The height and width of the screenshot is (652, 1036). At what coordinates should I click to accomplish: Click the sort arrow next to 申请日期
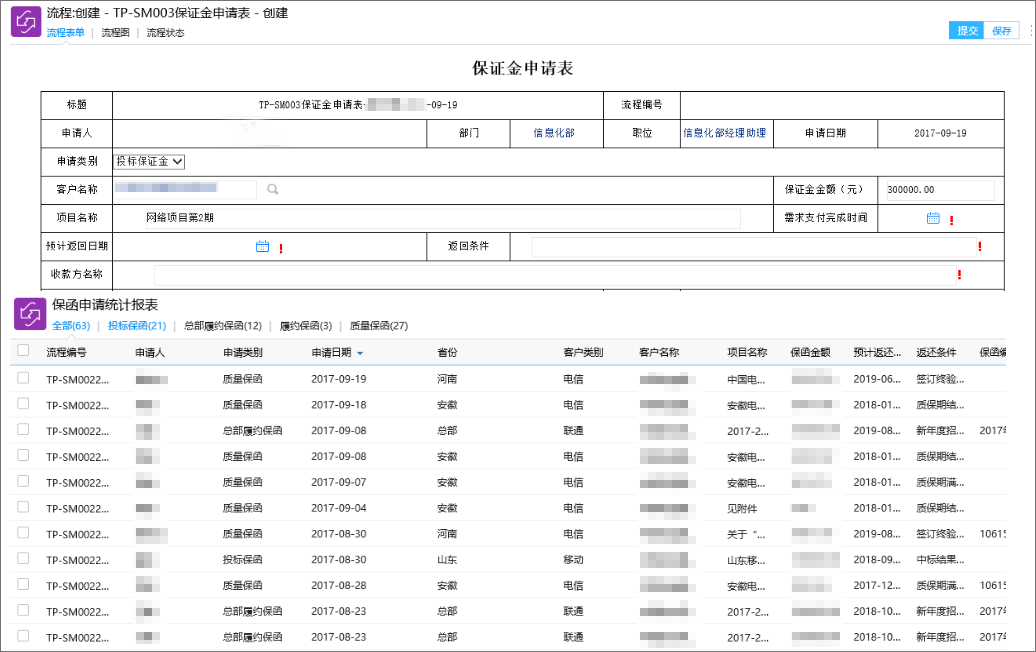click(x=360, y=353)
